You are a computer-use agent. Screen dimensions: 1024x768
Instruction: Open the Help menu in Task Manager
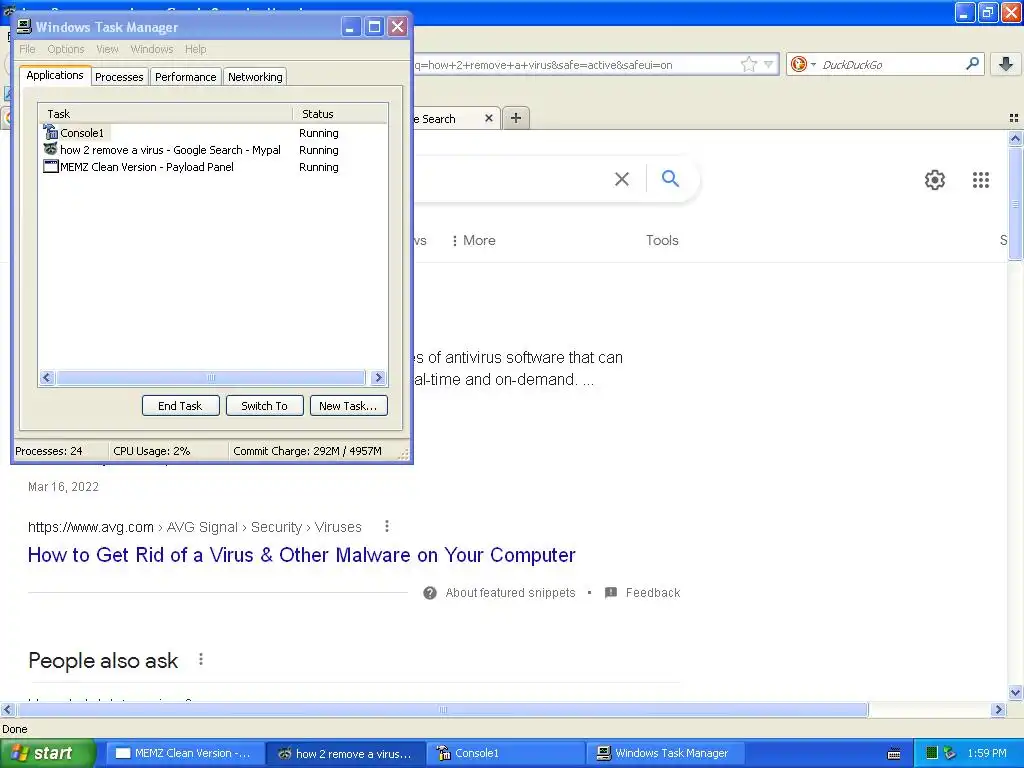click(x=195, y=49)
